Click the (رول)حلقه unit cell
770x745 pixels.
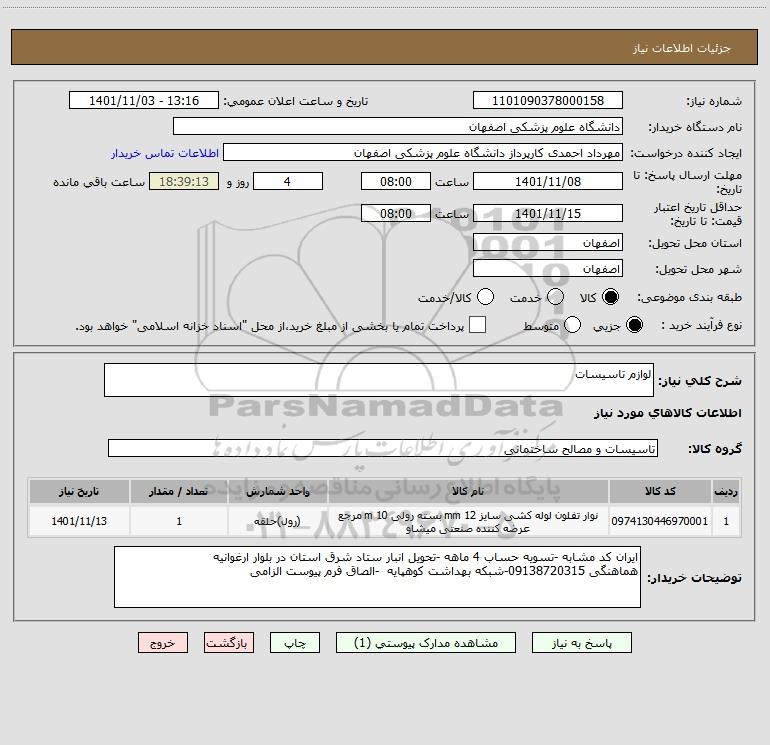pos(277,521)
